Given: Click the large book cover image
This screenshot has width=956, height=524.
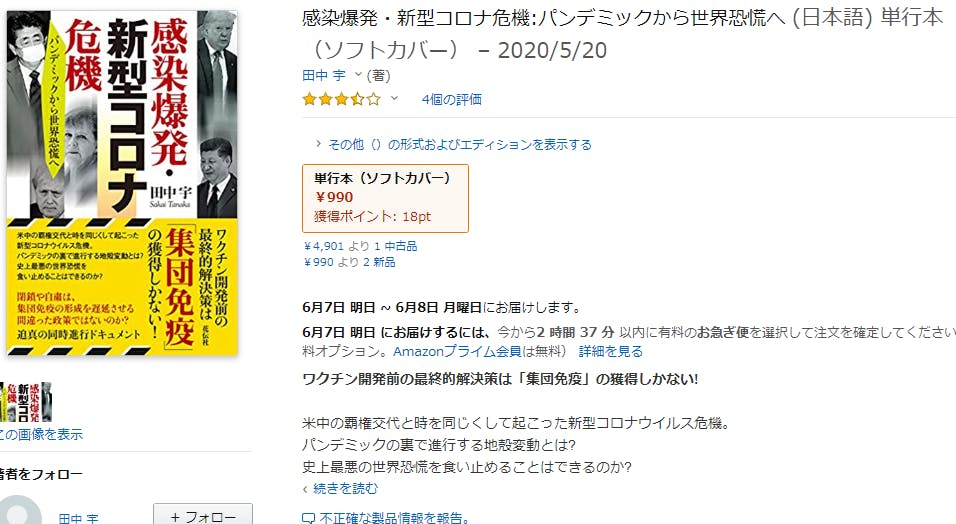Looking at the screenshot, I should pyautogui.click(x=122, y=183).
